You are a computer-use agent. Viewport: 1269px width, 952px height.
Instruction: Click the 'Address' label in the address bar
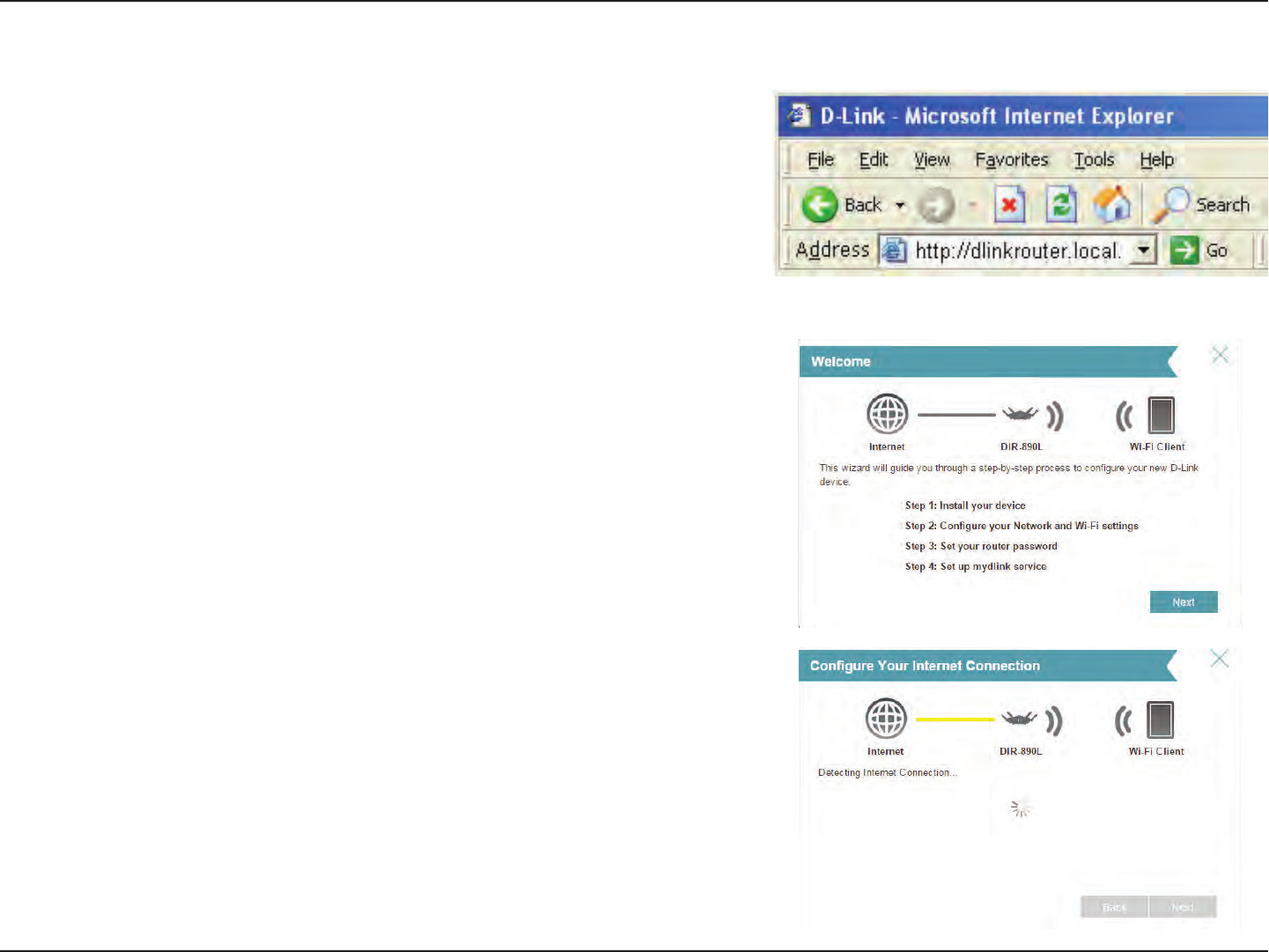click(832, 251)
